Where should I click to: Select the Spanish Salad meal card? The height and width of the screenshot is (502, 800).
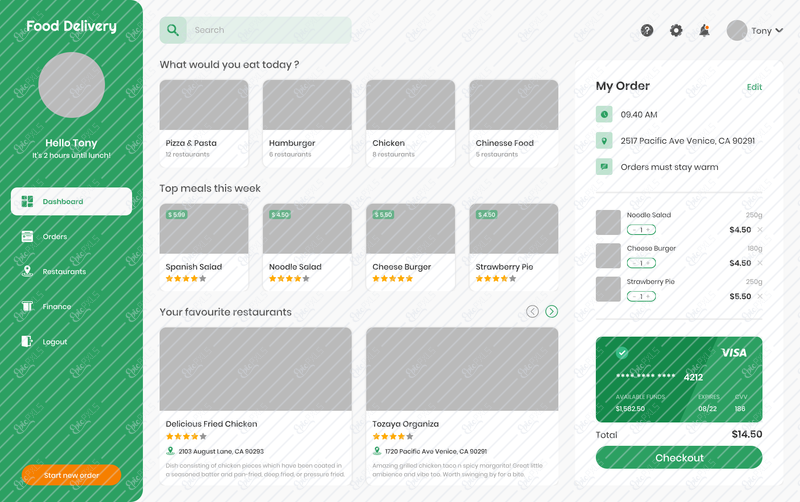[204, 247]
